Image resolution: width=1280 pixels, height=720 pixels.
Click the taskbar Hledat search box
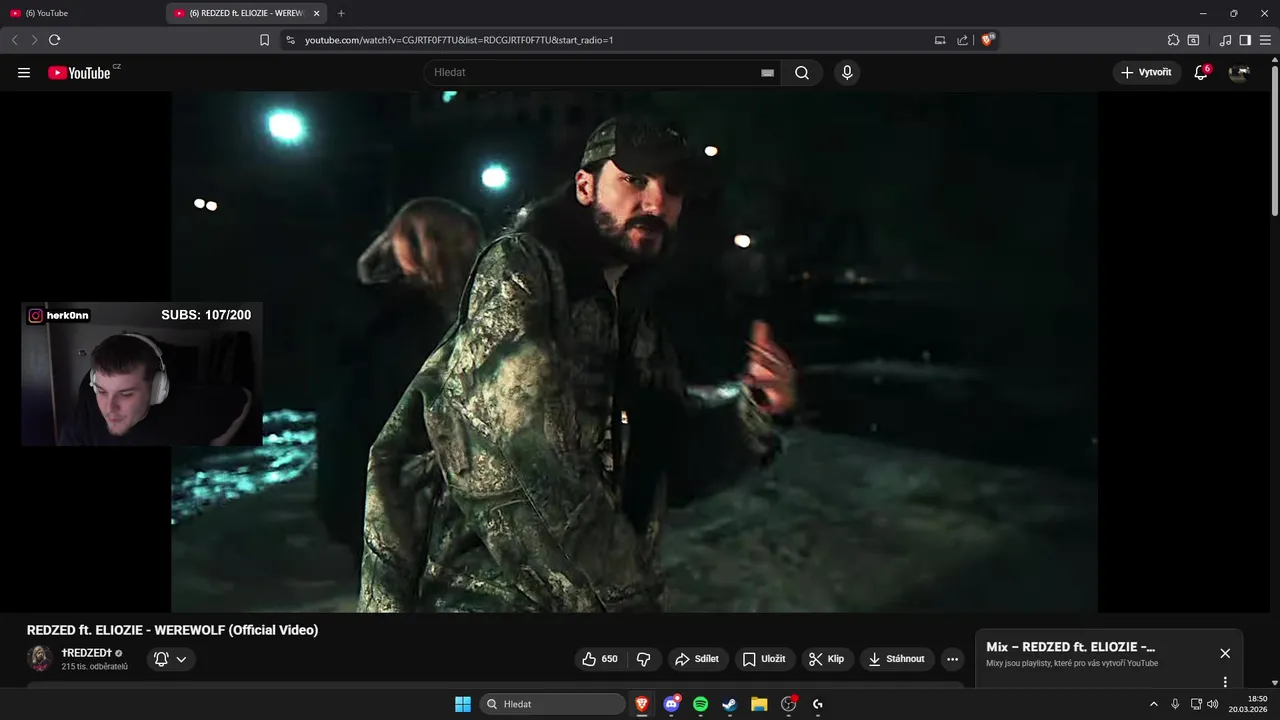552,704
